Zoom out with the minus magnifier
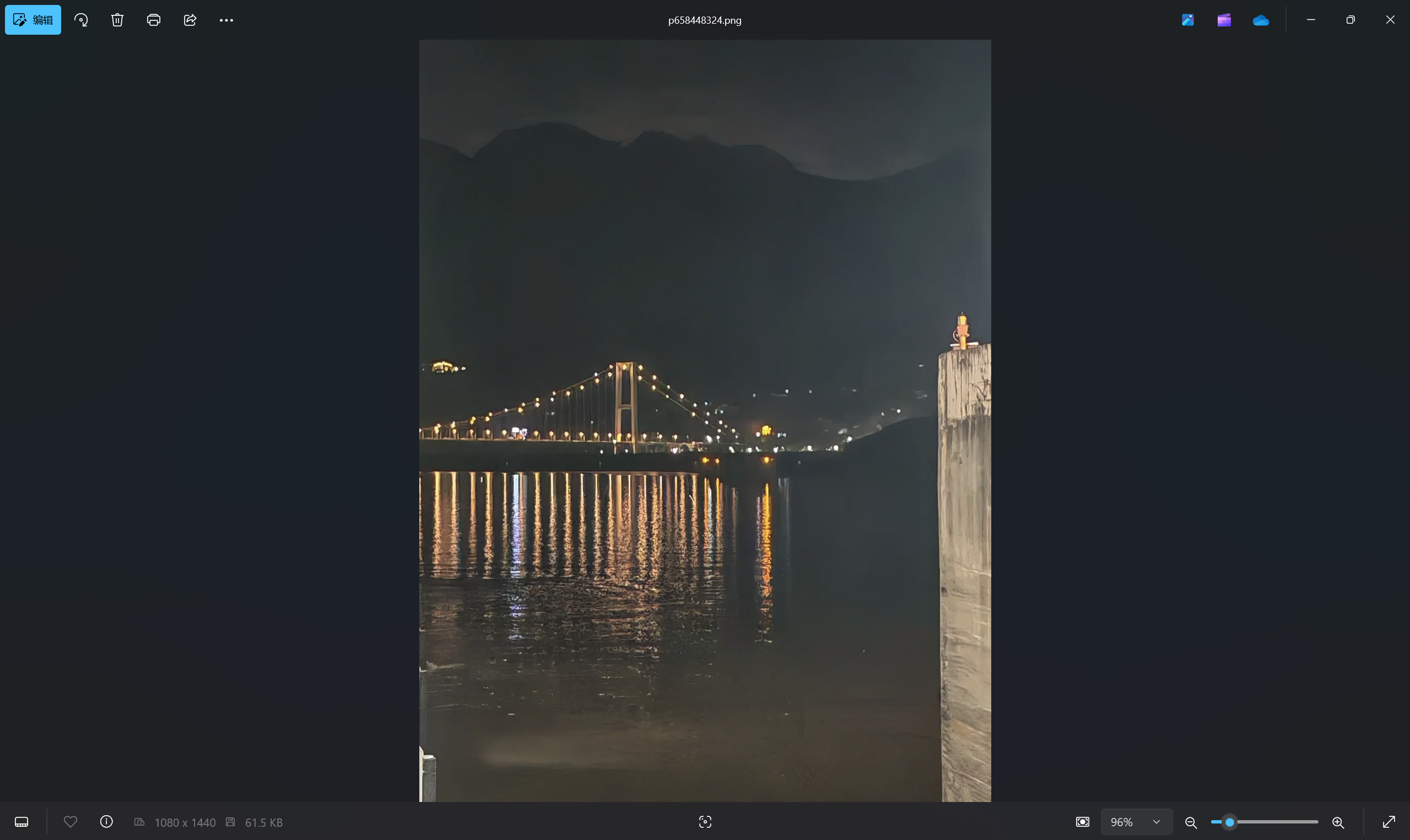The height and width of the screenshot is (840, 1410). 1191,822
